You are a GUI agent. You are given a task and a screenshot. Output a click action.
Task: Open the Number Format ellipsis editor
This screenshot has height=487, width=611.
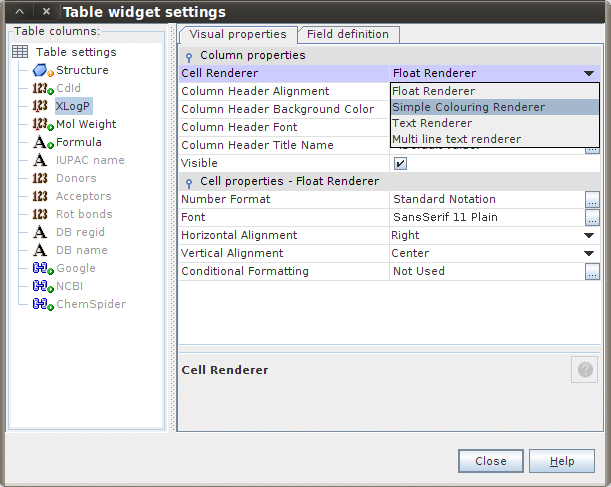pyautogui.click(x=592, y=199)
